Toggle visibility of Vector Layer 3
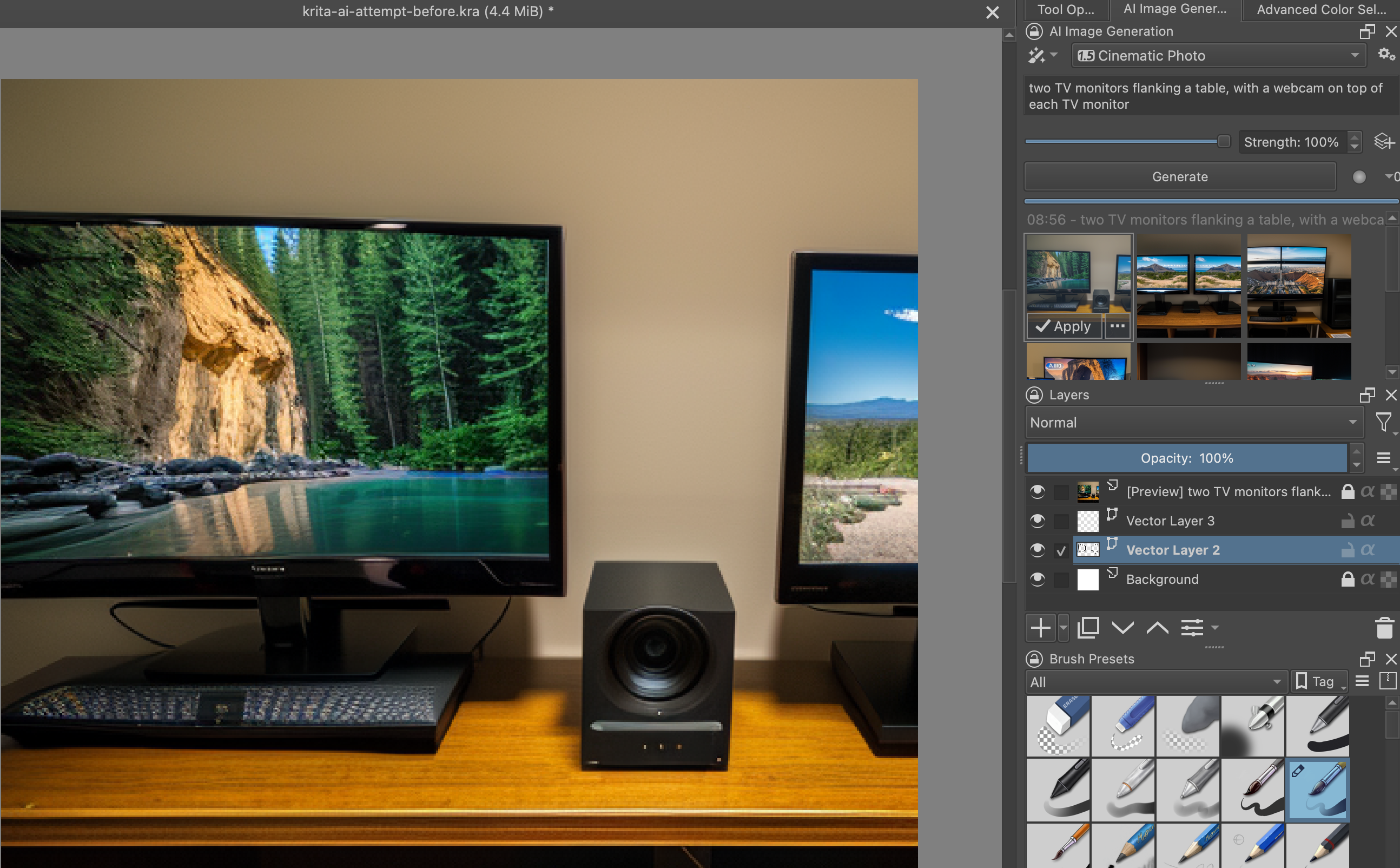1400x868 pixels. pos(1037,518)
